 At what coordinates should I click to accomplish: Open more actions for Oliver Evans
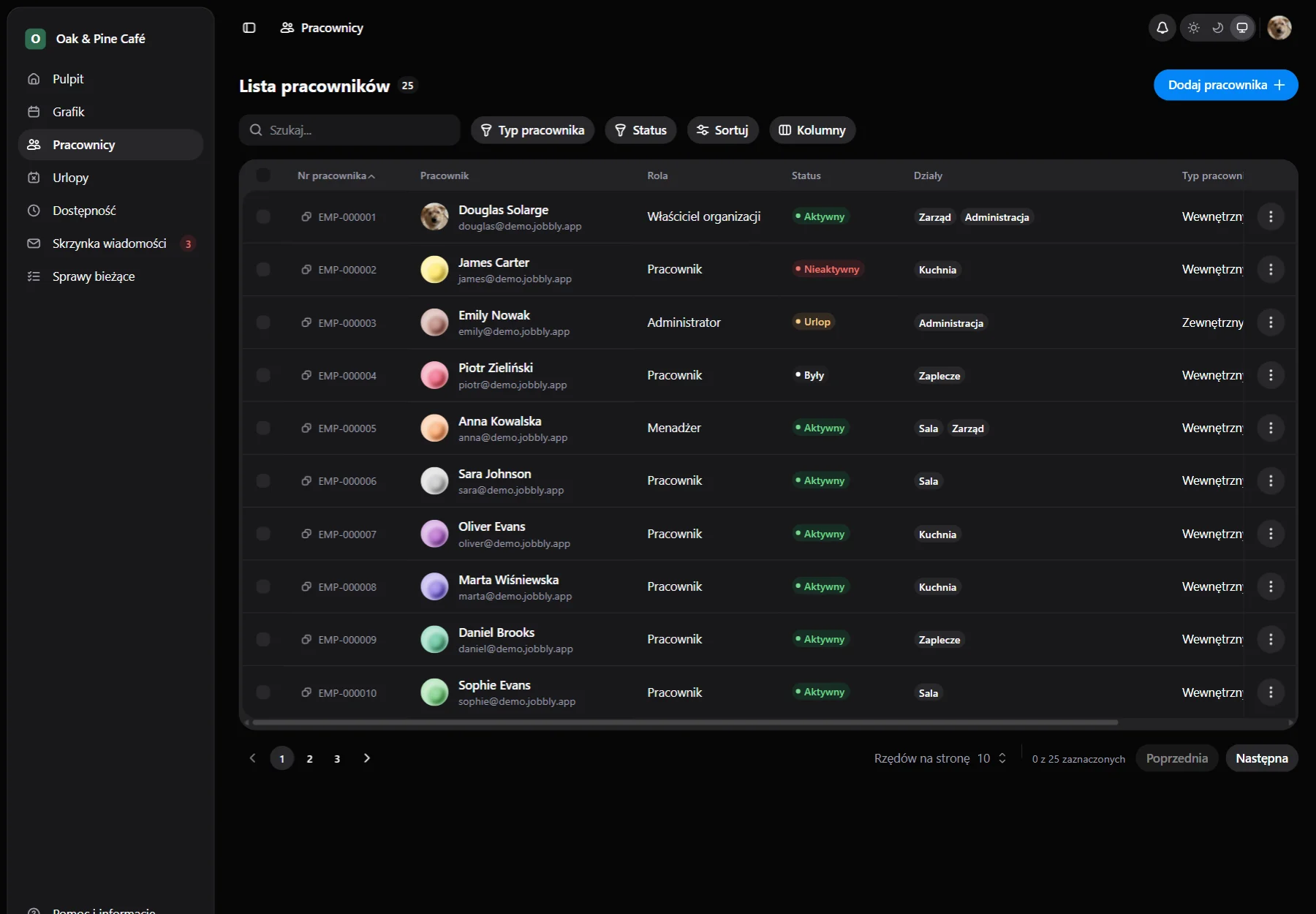coord(1271,534)
